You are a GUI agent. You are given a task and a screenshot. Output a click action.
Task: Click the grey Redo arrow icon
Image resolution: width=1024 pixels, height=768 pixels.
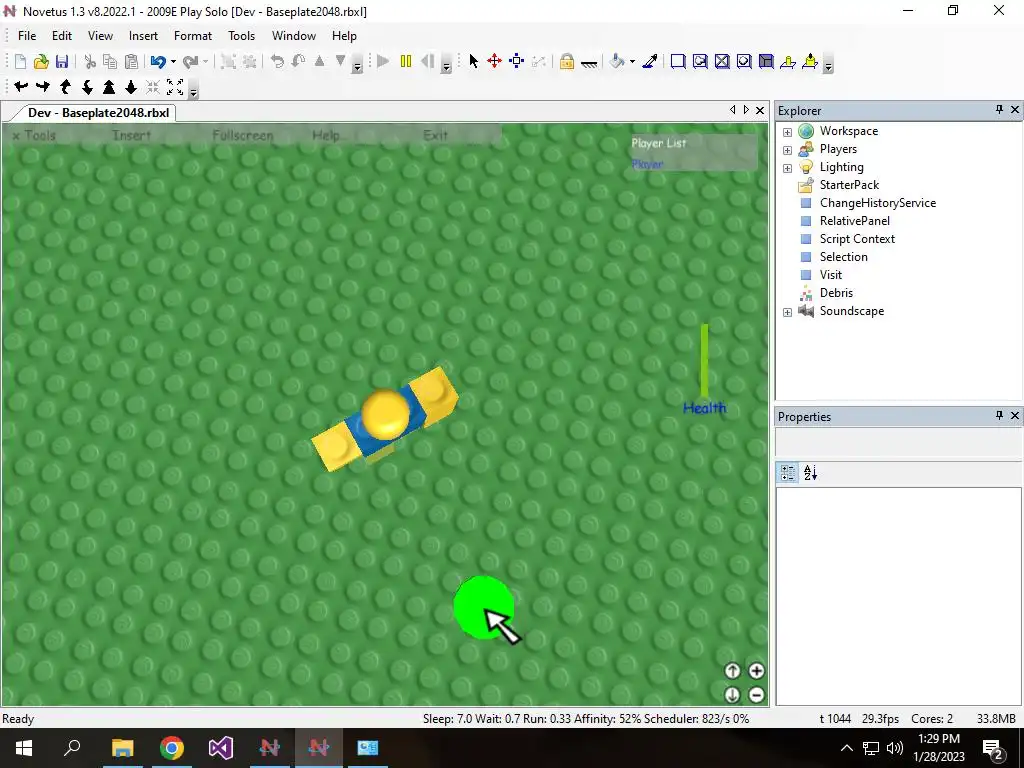click(x=190, y=61)
